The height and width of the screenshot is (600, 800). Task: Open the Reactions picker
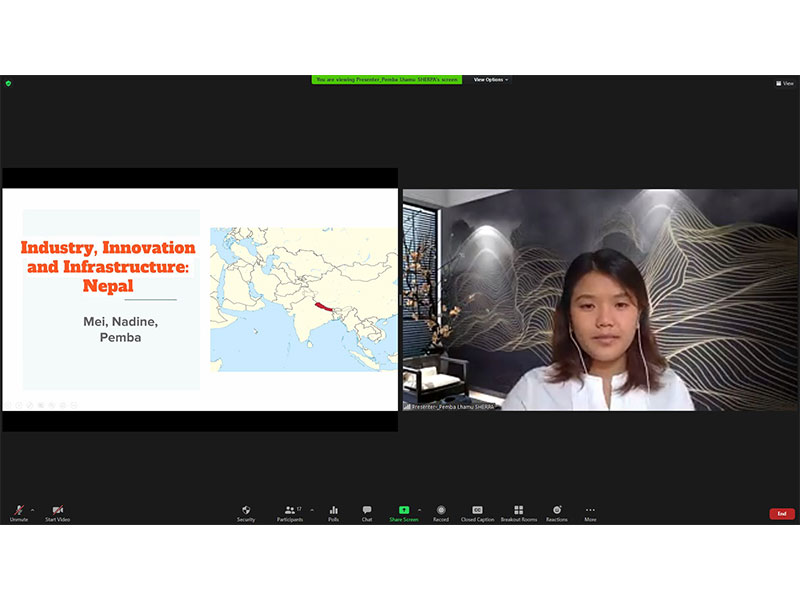(x=557, y=512)
